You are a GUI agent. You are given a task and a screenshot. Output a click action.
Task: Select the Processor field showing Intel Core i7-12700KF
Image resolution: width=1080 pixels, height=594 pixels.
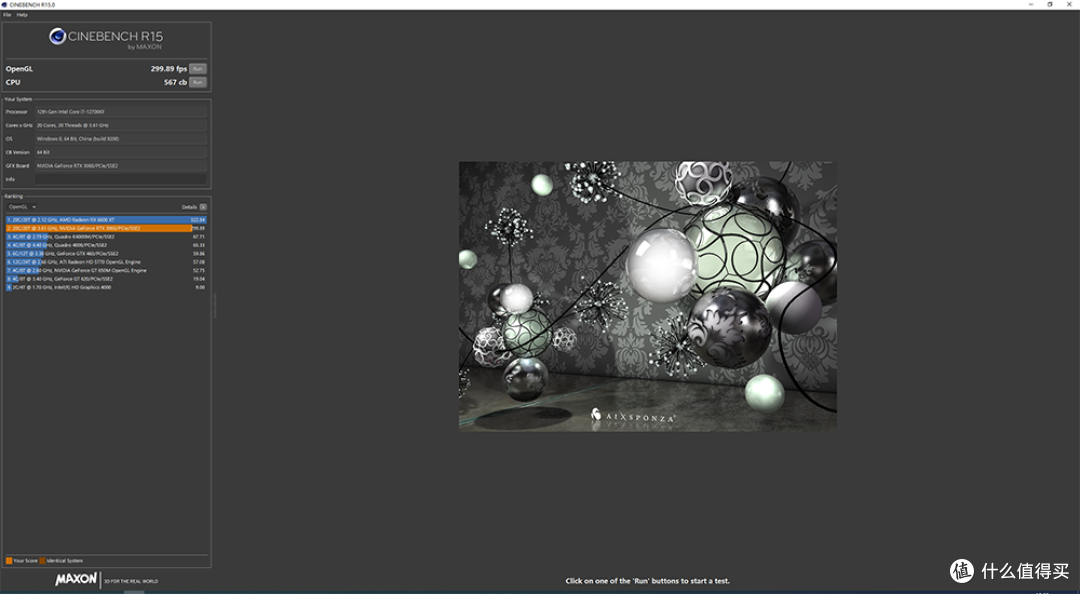coord(121,112)
